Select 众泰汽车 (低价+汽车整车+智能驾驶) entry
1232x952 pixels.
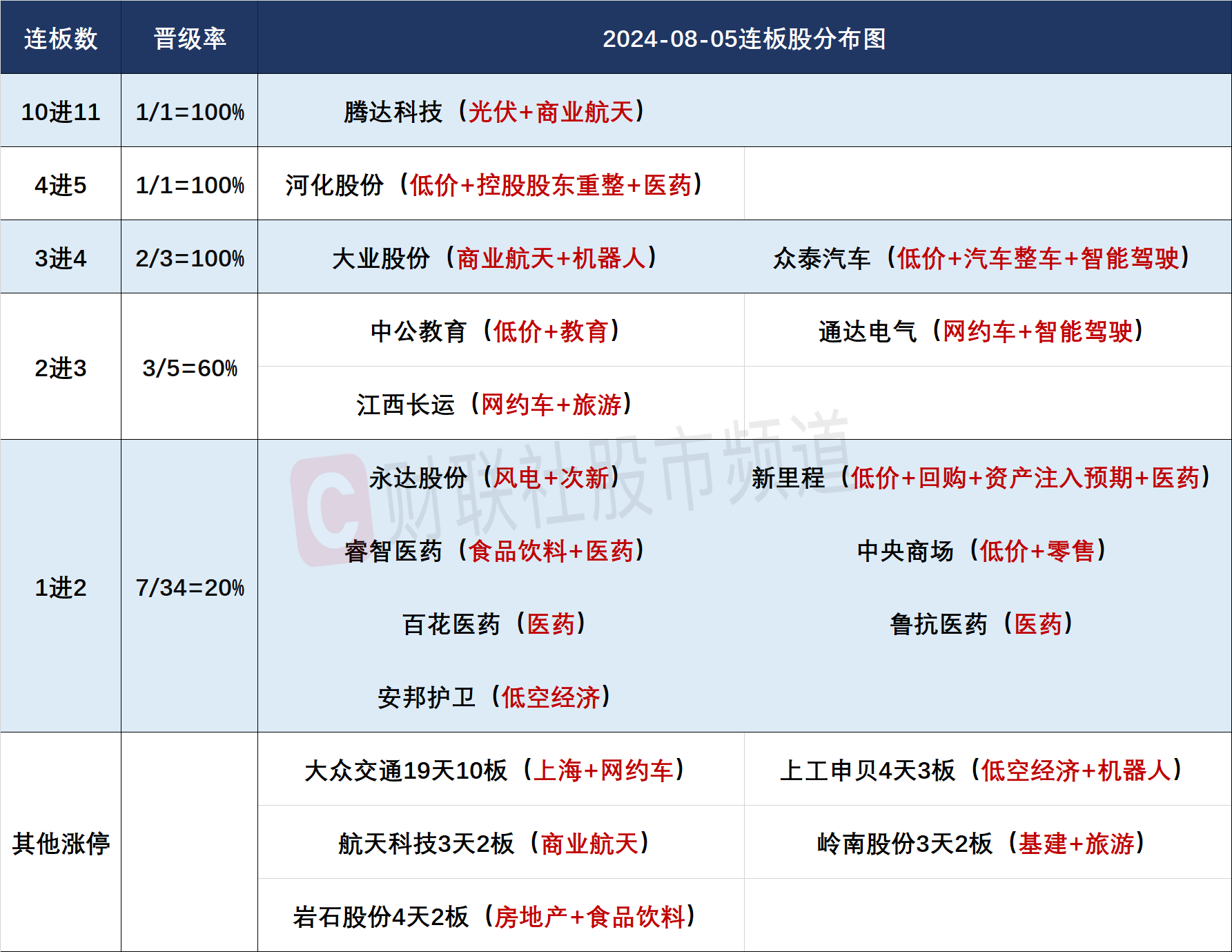[981, 258]
